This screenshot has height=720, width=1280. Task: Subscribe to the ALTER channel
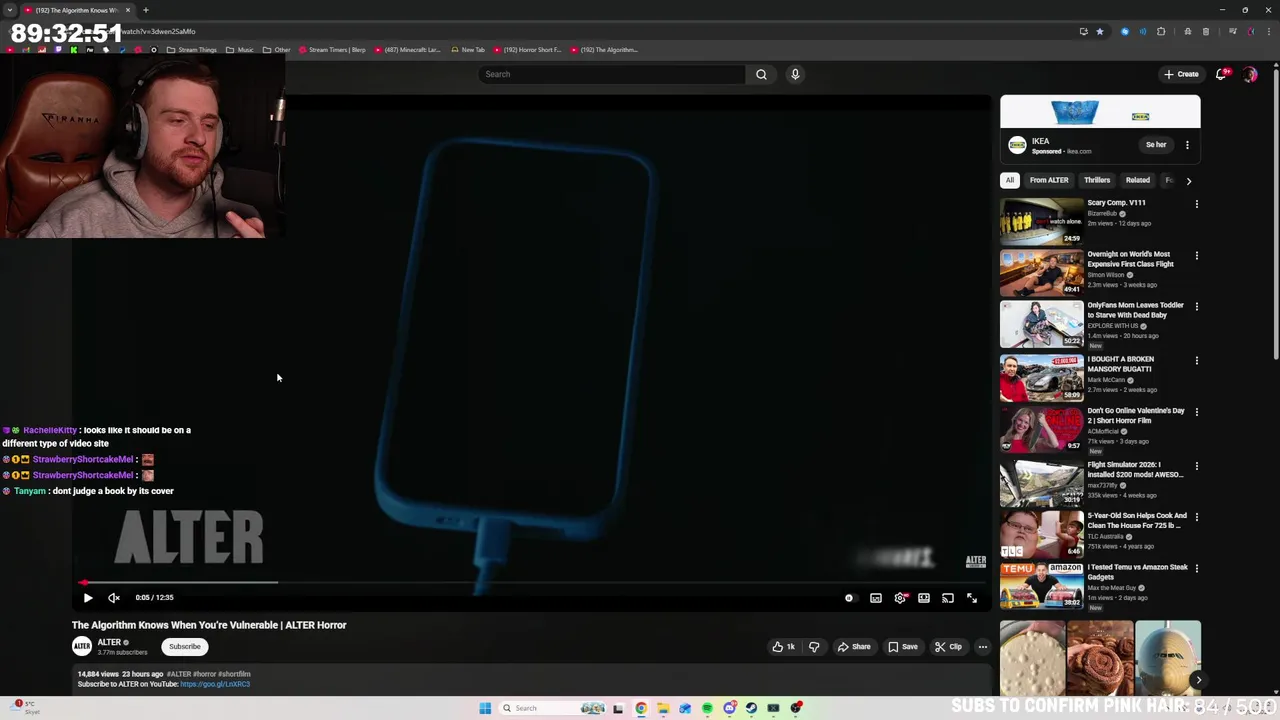(x=185, y=647)
